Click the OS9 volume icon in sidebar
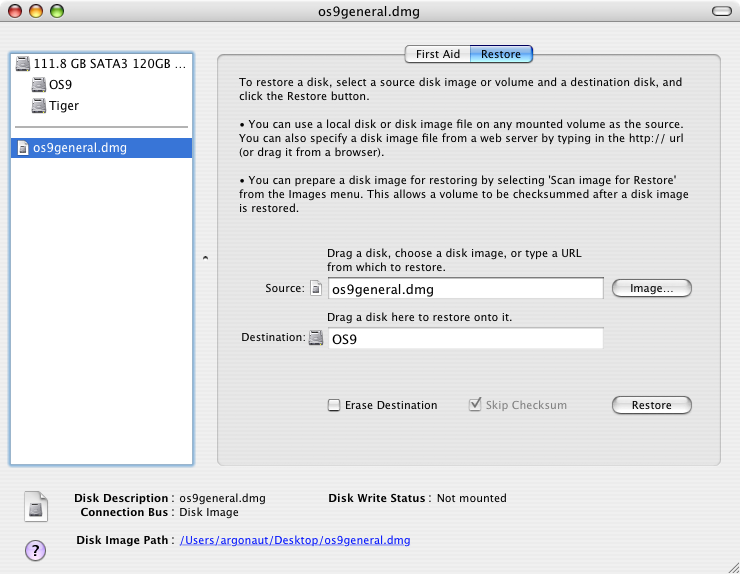Viewport: 740px width, 574px height. pyautogui.click(x=38, y=84)
